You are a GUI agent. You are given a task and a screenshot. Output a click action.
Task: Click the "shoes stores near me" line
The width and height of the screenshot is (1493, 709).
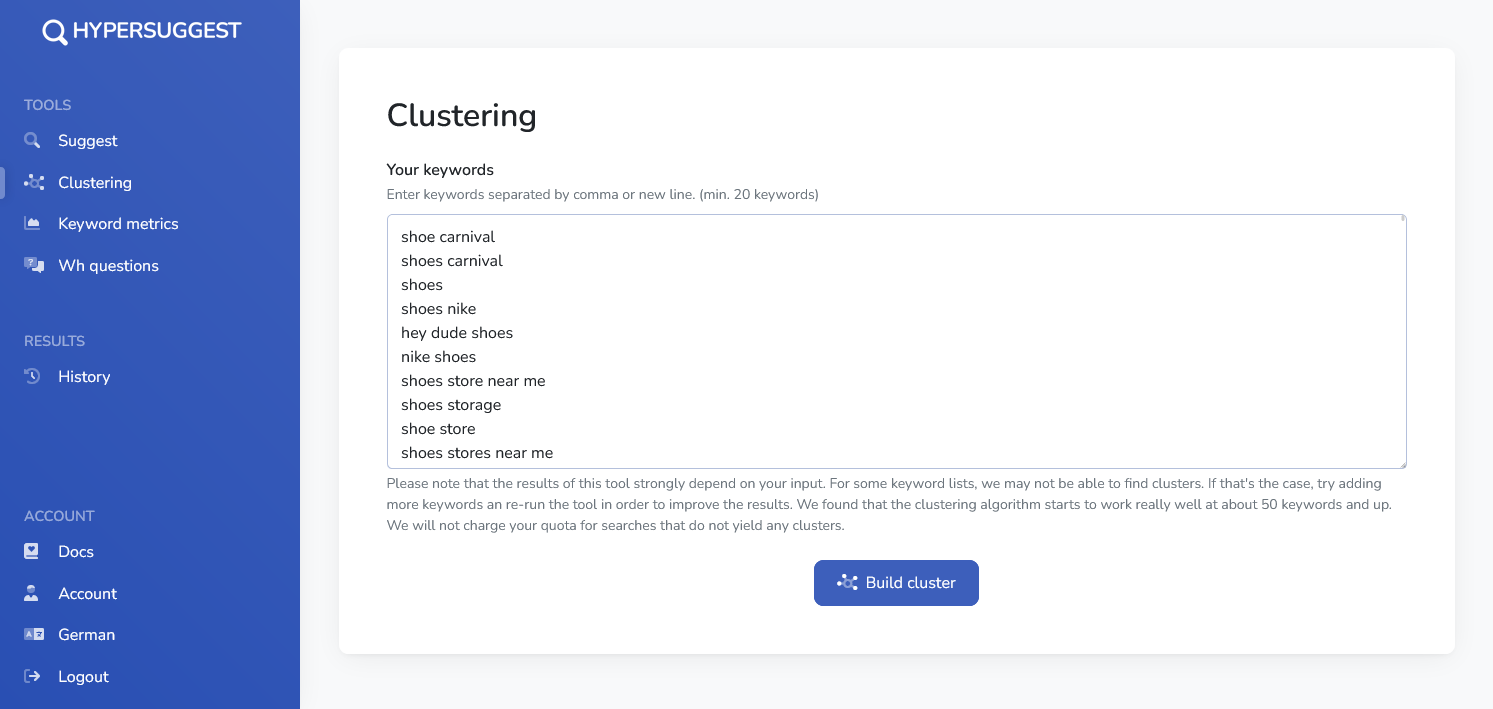click(477, 453)
